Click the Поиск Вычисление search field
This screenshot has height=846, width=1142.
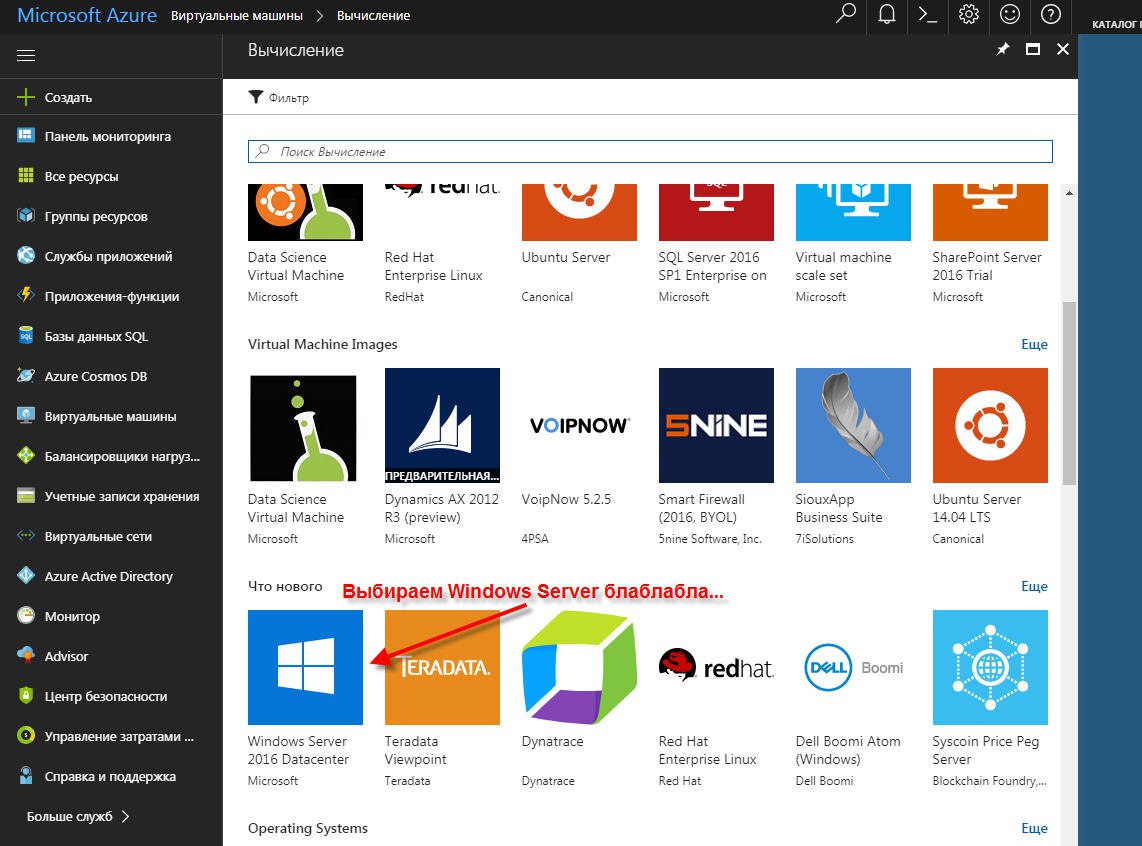point(650,151)
